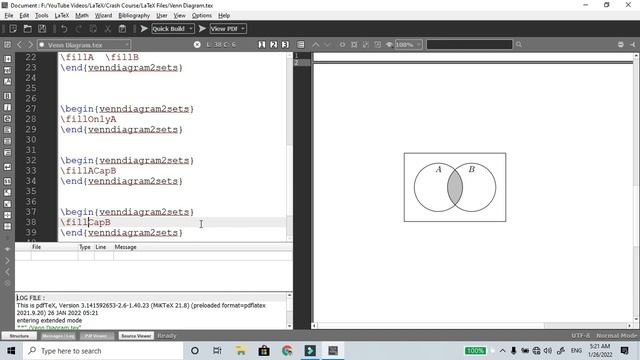This screenshot has width=640, height=360.
Task: Open the Quick Build command dropdown
Action: [x=173, y=29]
